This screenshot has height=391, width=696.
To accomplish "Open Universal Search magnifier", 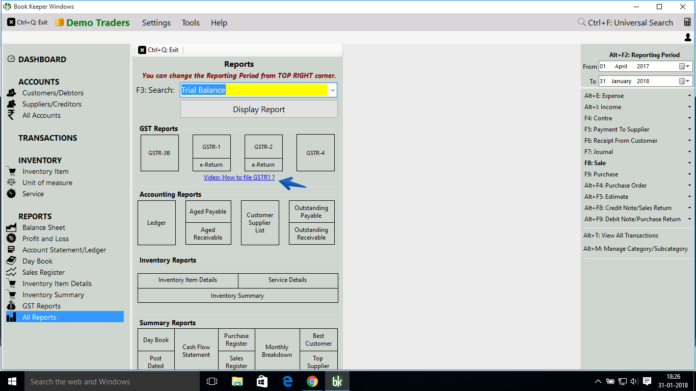I will (x=581, y=22).
